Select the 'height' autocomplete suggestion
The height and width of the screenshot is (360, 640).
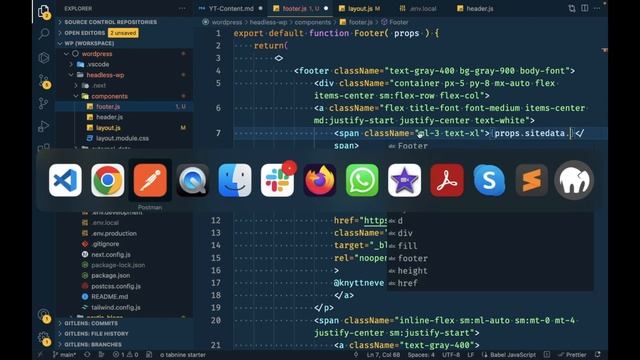tap(490, 271)
